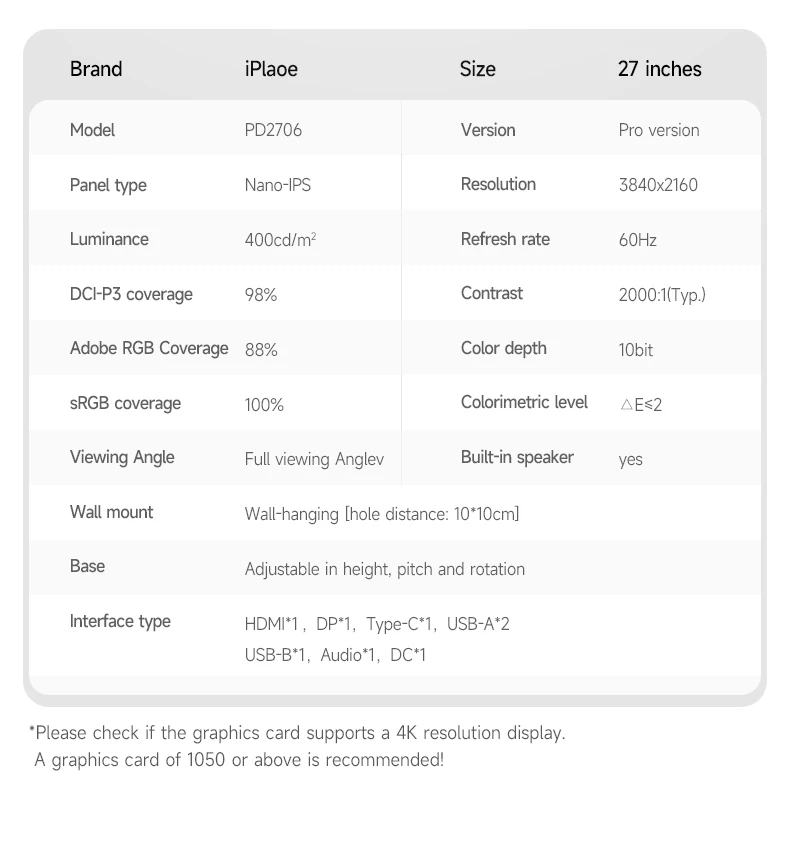Click the Nano-IPS panel type value
The width and height of the screenshot is (790, 861).
tap(276, 185)
